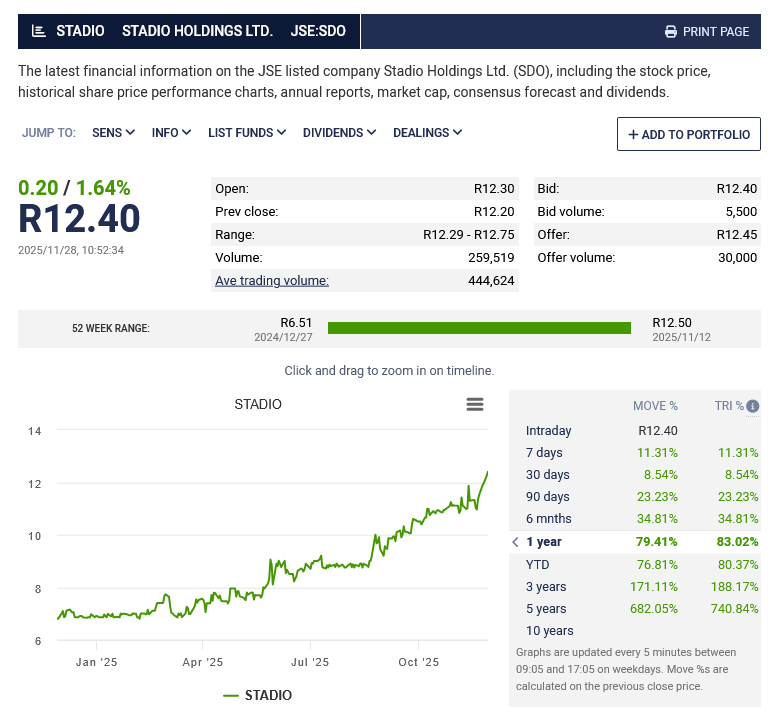Viewport: 774px width, 727px height.
Task: Click the printer icon in header
Action: click(671, 32)
